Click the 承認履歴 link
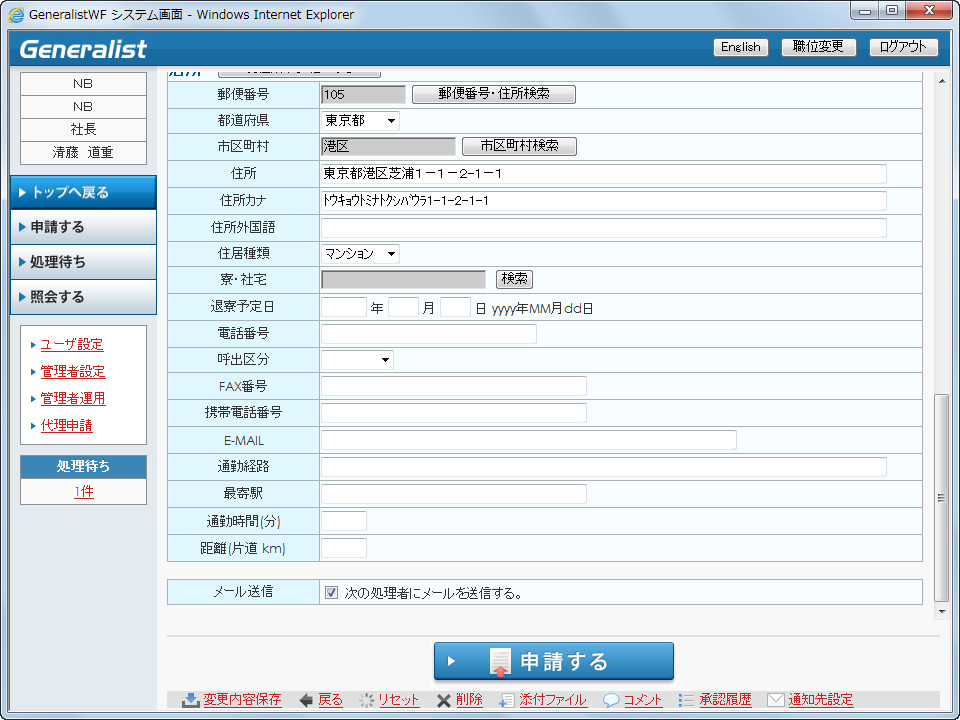 tap(726, 700)
